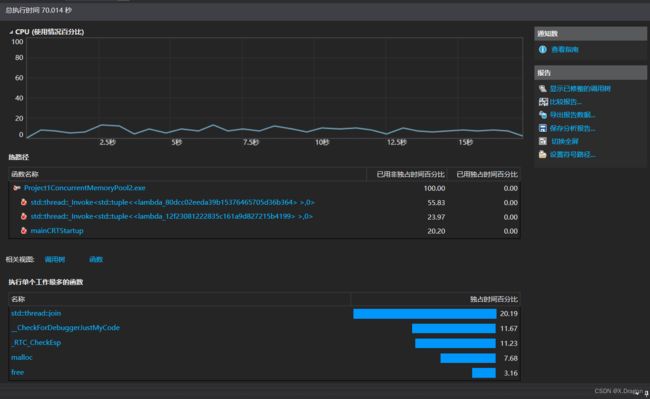Image resolution: width=650 pixels, height=399 pixels.
Task: Click the 7.68 exclusive time value
Action: [510, 358]
